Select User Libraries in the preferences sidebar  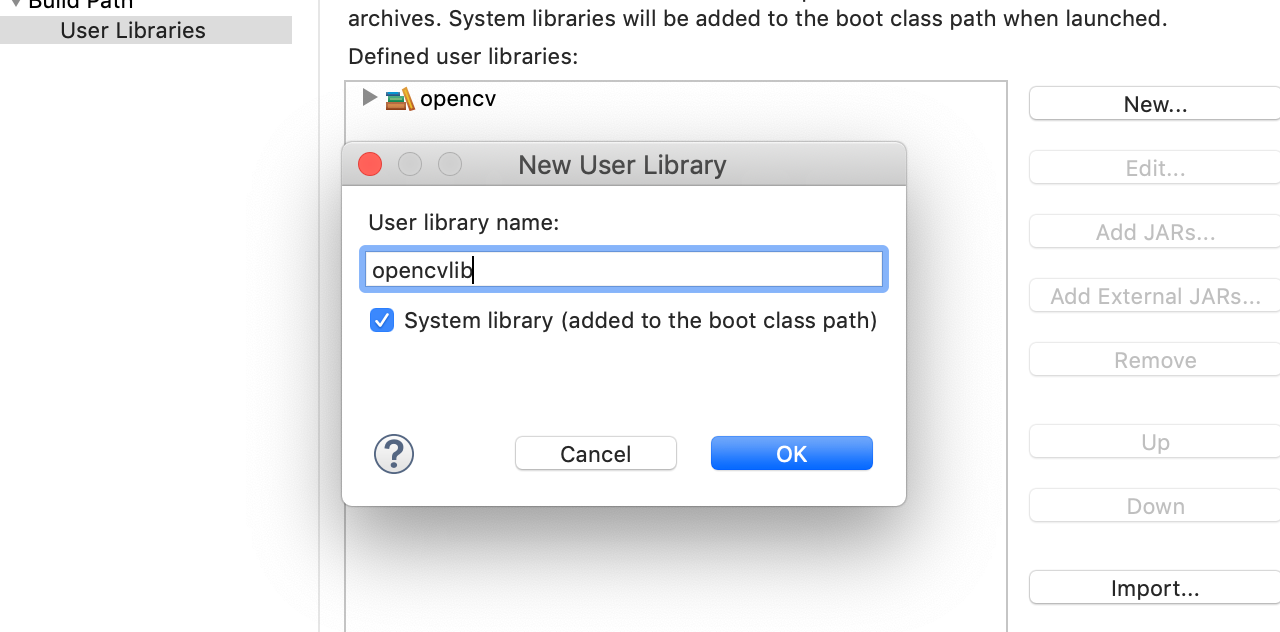(x=131, y=30)
